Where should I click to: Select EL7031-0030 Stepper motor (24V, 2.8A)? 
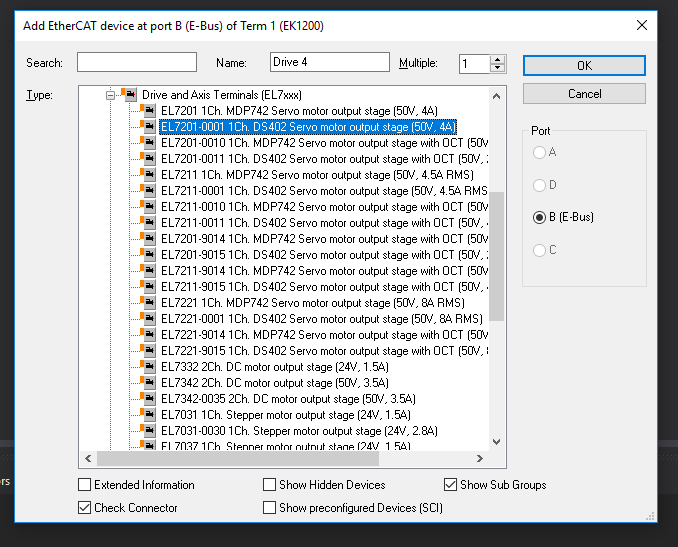point(299,431)
